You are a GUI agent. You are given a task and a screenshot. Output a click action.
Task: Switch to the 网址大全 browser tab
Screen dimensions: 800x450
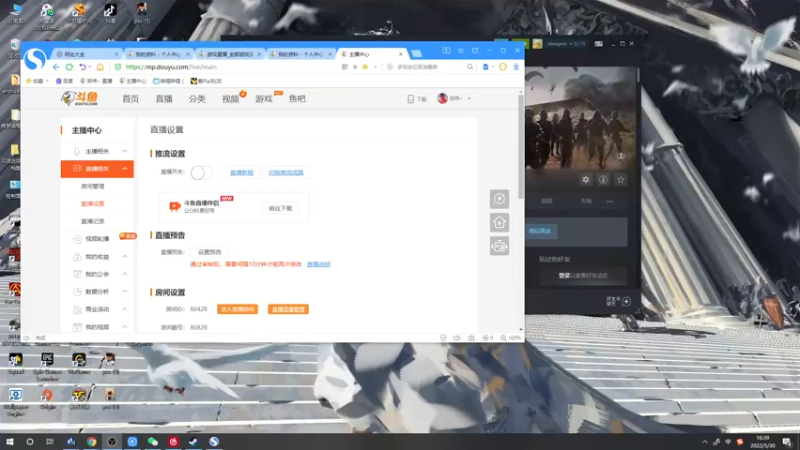88,54
